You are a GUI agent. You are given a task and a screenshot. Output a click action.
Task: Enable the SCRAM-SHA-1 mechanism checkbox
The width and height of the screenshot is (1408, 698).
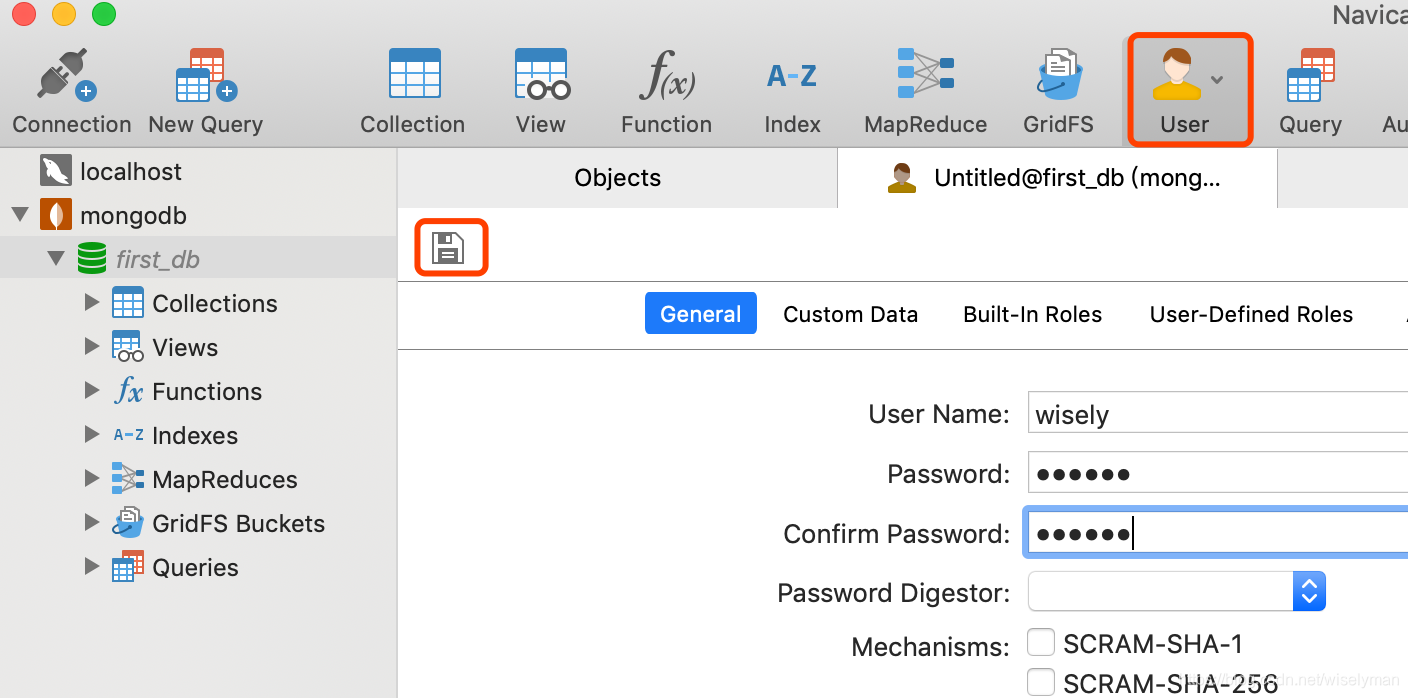pos(1041,642)
